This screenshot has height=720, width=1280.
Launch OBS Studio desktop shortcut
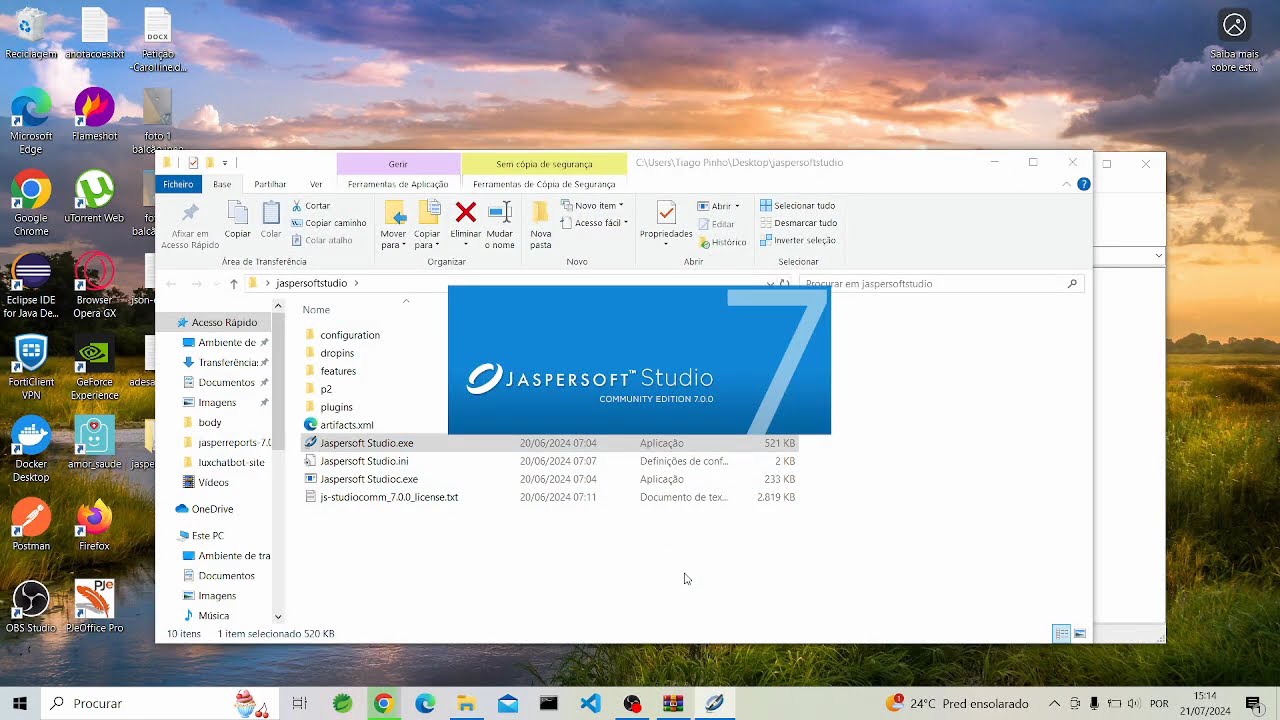point(31,607)
